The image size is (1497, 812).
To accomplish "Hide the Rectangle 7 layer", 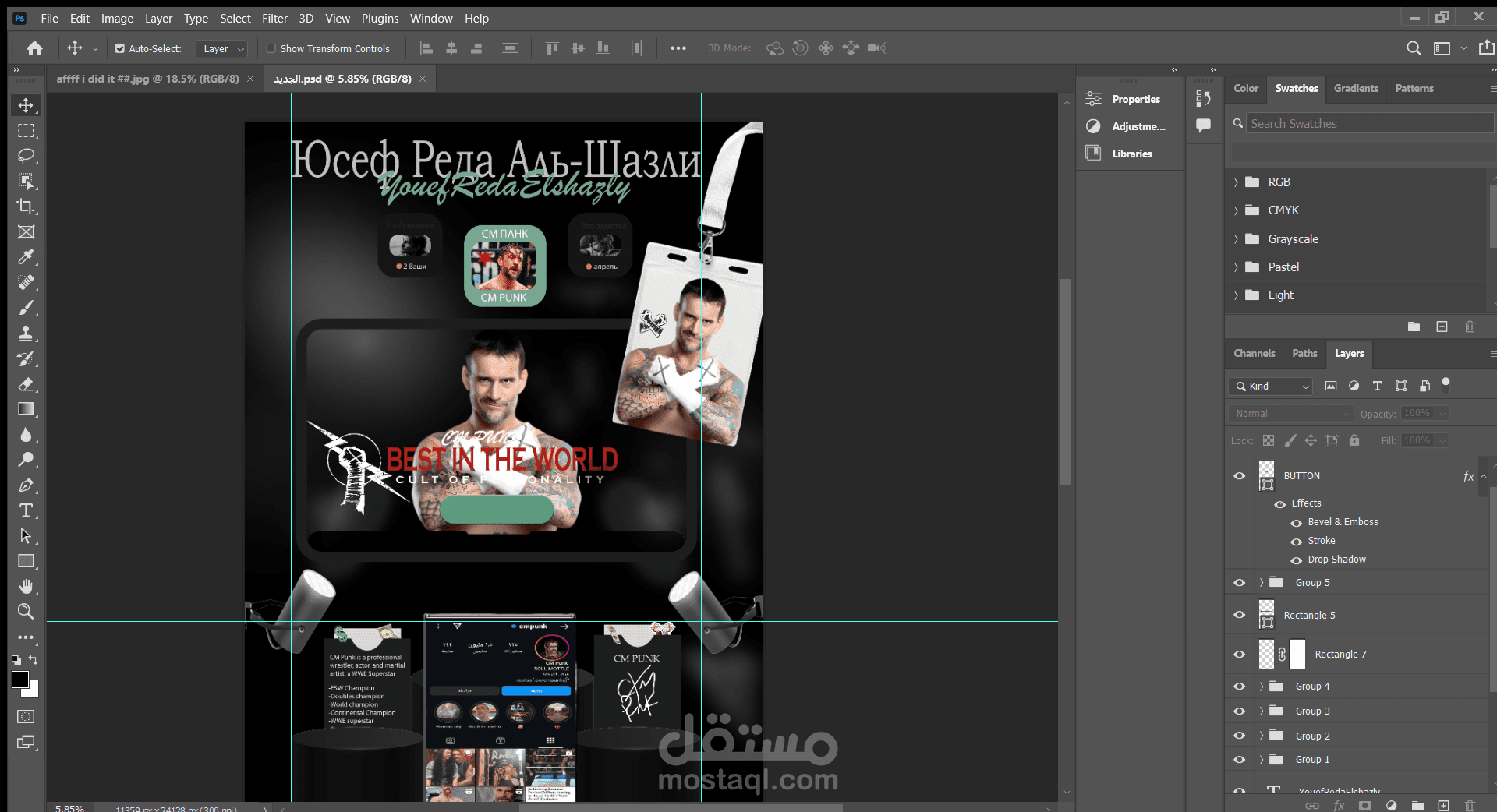I will pos(1240,655).
